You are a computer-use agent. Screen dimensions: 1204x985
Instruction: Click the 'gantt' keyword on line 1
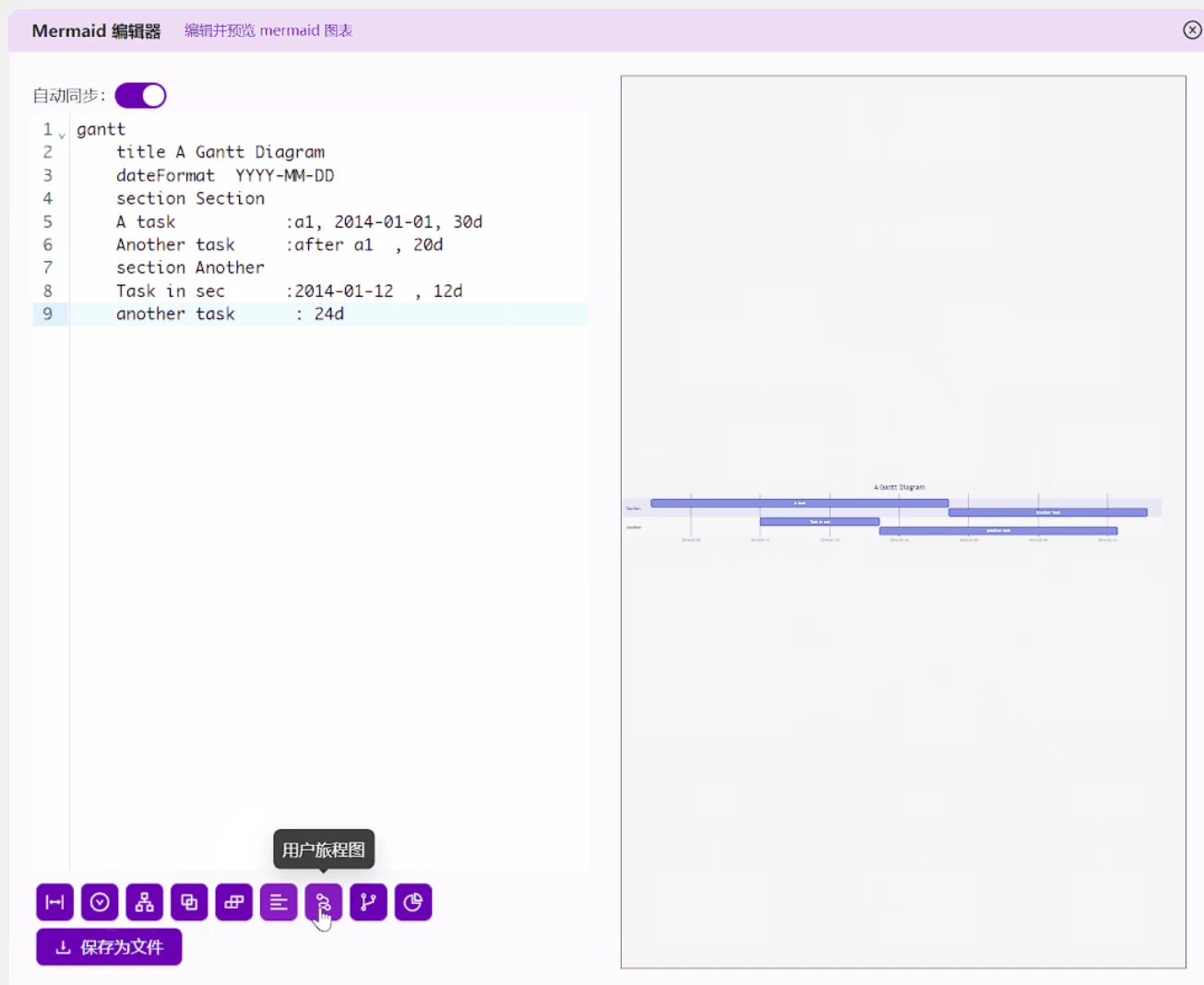[x=101, y=129]
